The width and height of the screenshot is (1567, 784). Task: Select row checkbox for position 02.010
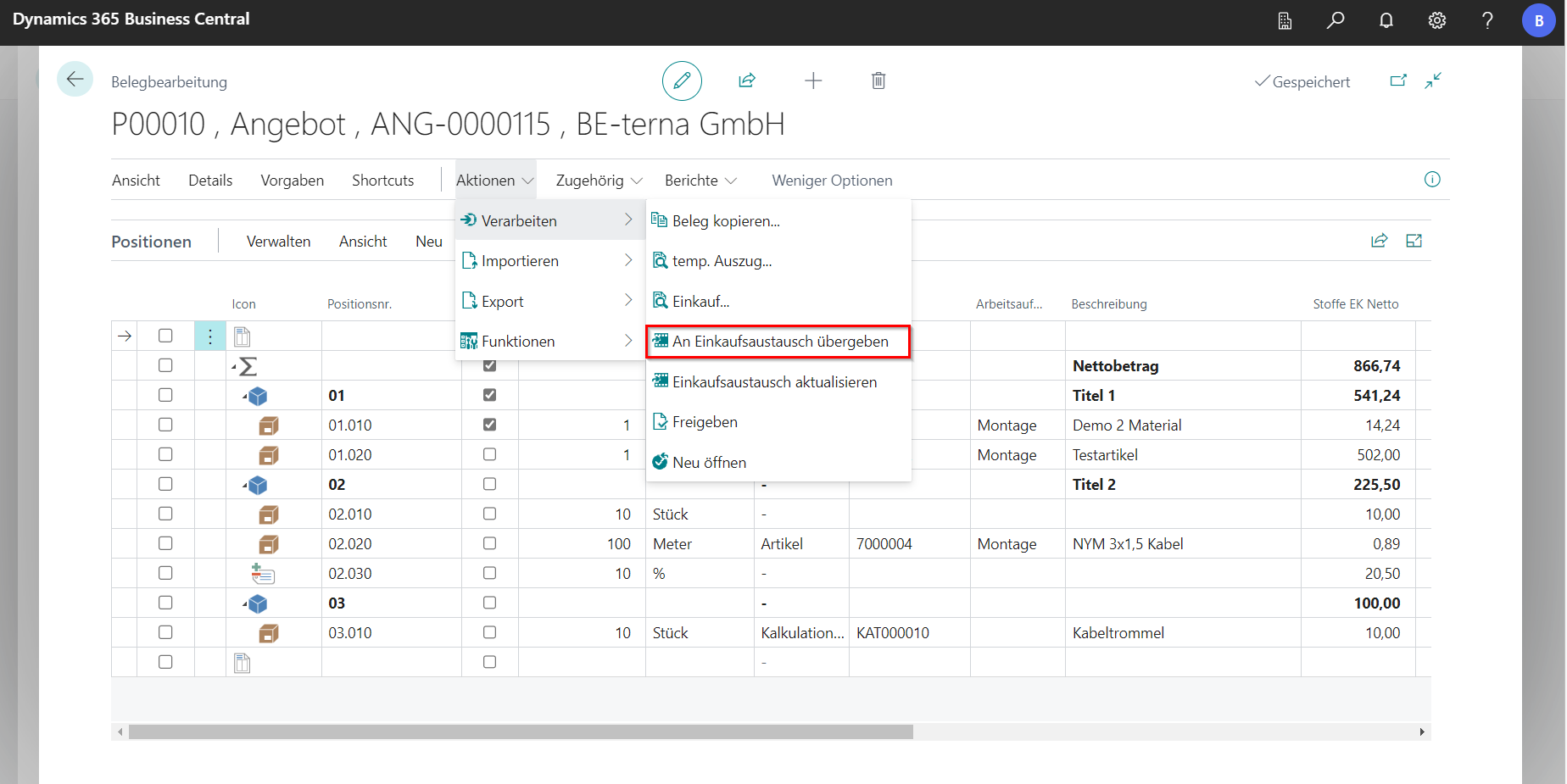click(165, 514)
